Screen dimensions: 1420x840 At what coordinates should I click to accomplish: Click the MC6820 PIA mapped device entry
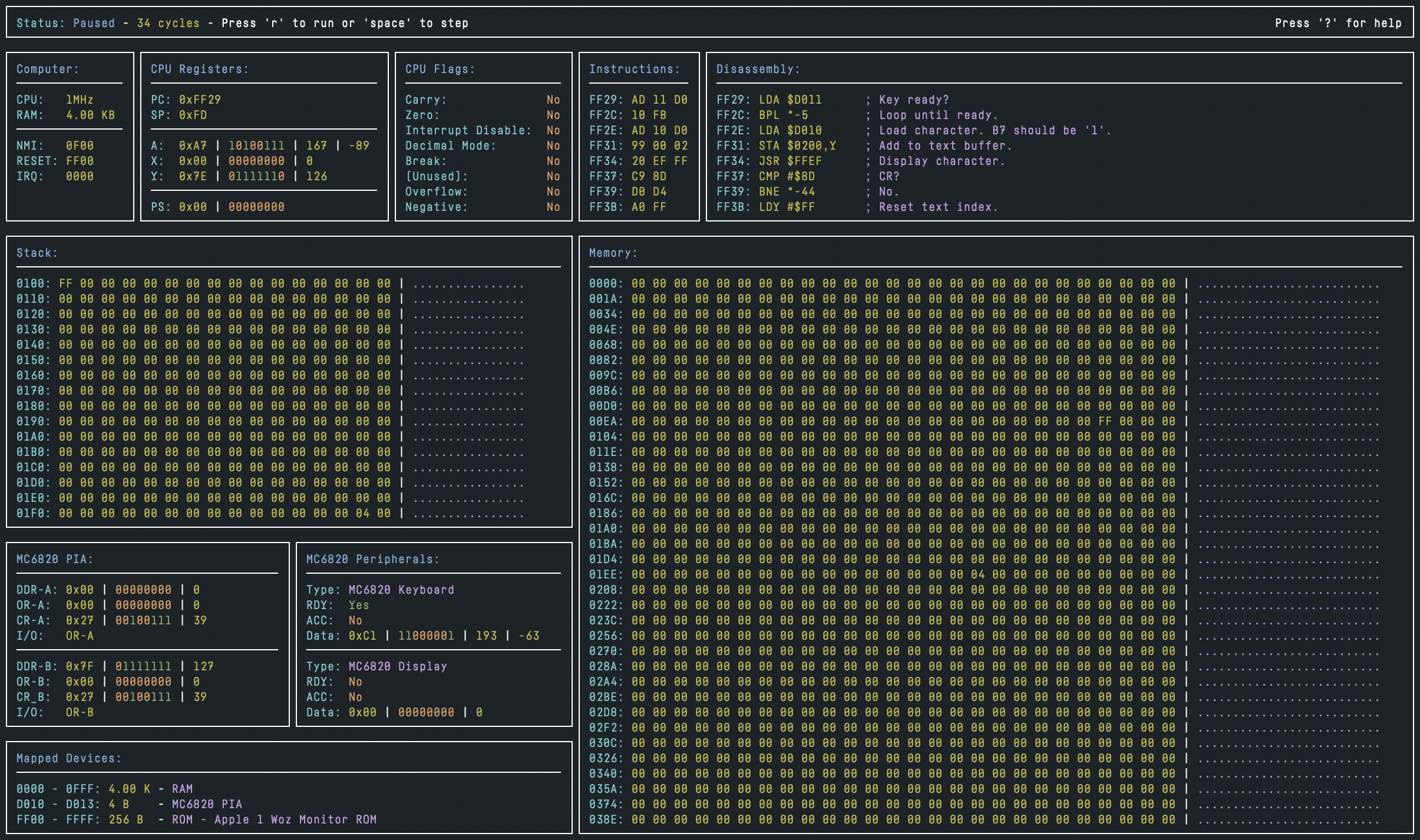point(206,804)
